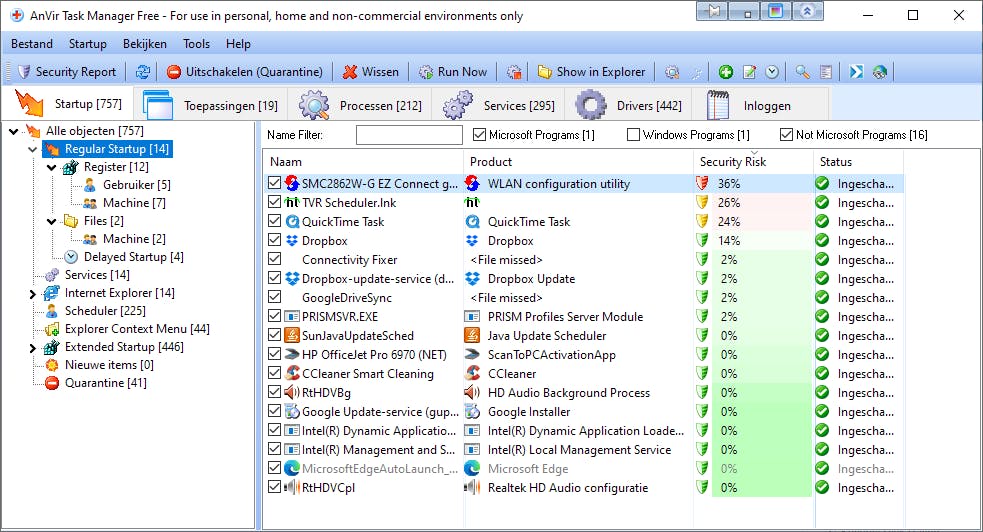Collapse the Regular Startup tree node
This screenshot has height=532, width=983.
point(33,150)
